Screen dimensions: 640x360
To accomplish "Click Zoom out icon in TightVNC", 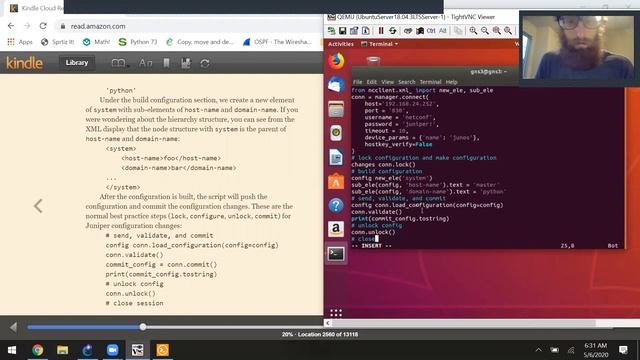I will (x=484, y=31).
